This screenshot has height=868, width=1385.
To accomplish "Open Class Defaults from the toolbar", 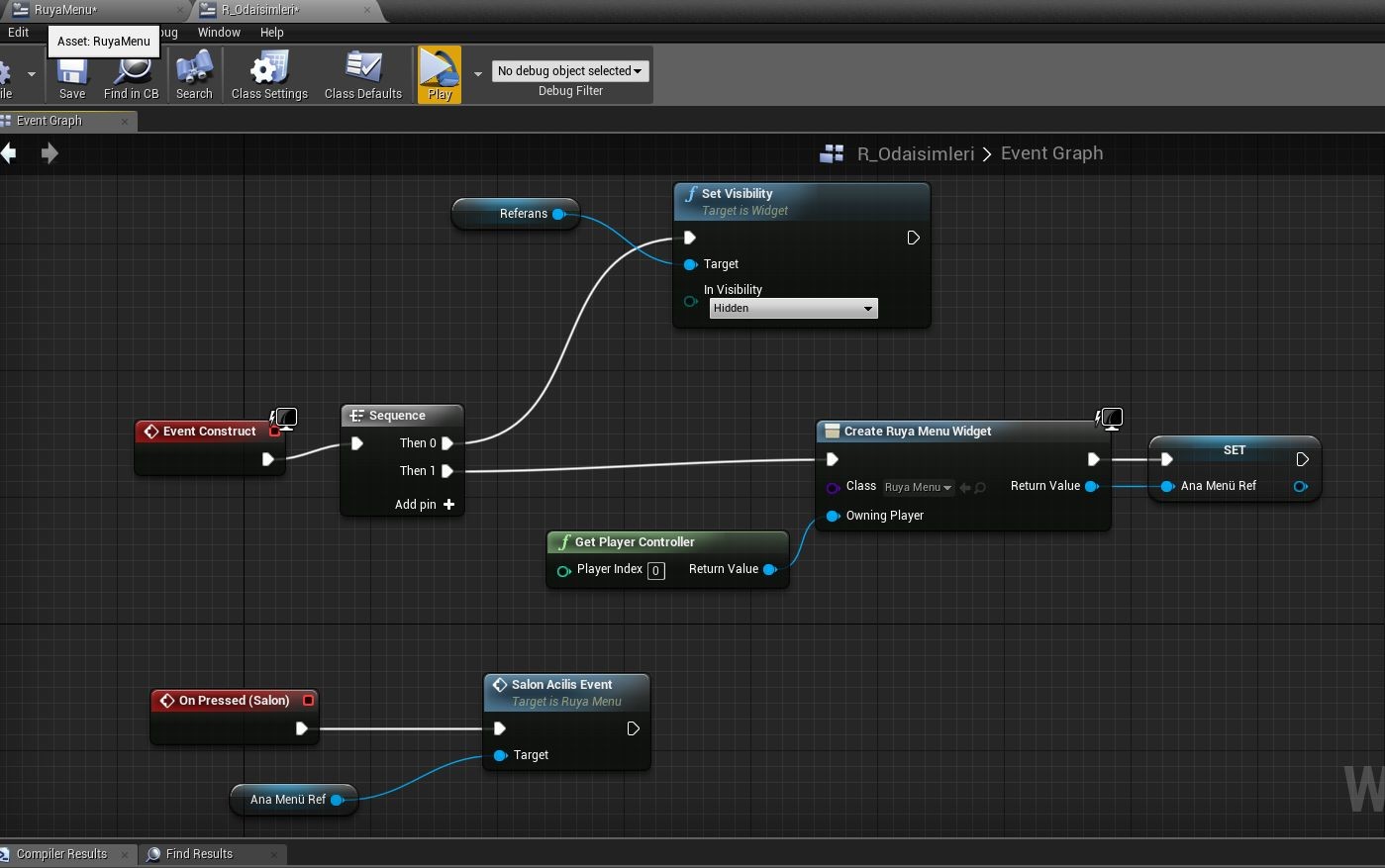I will click(x=363, y=75).
